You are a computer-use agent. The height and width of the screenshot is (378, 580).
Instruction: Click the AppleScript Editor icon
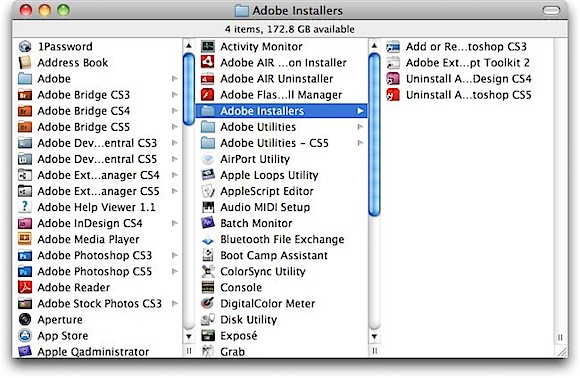tap(208, 191)
